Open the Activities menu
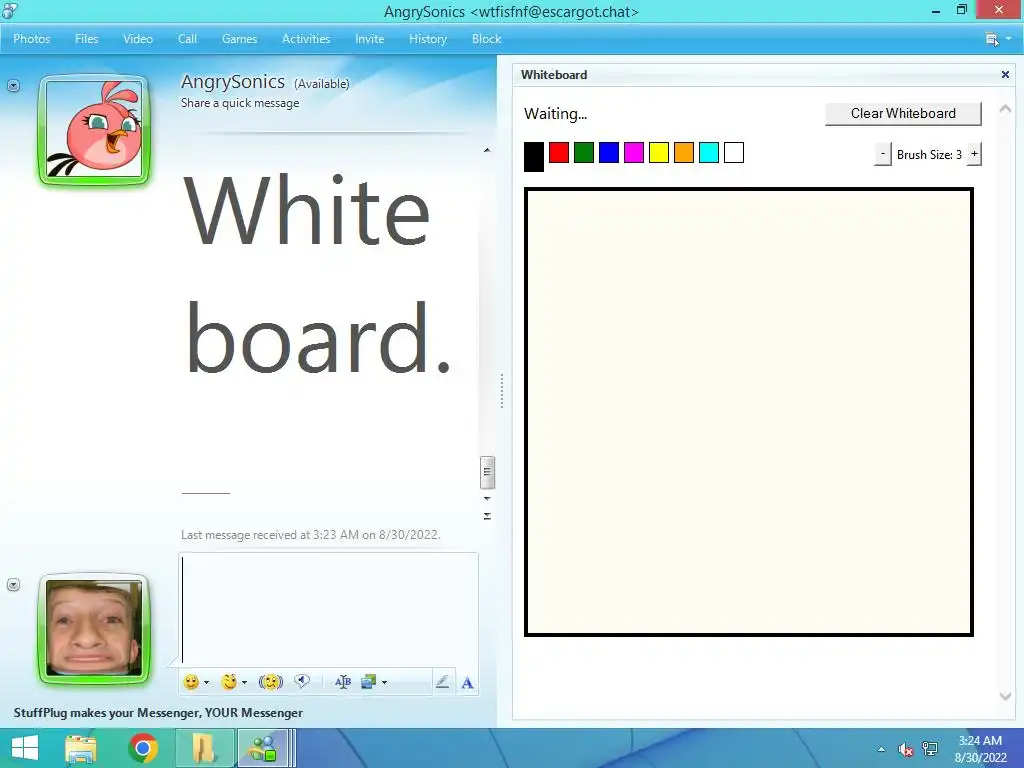 tap(306, 39)
